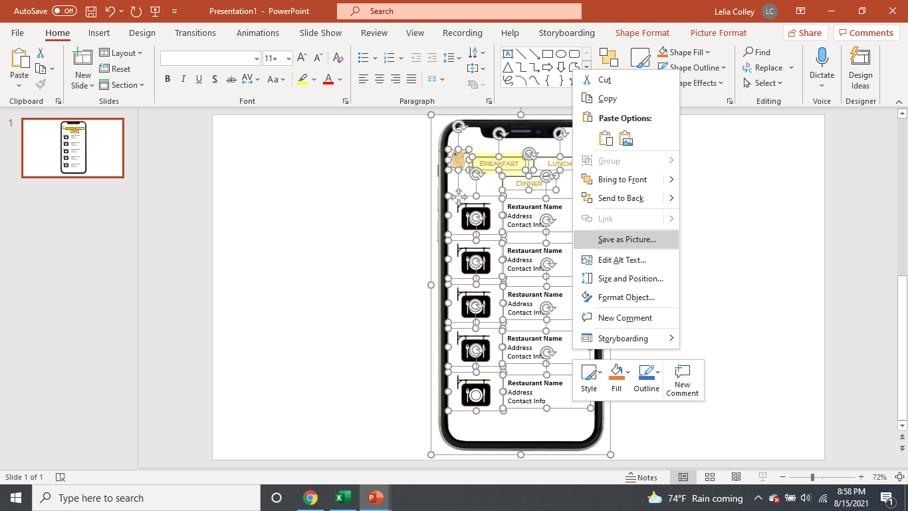The height and width of the screenshot is (511, 908).
Task: Toggle the AutoSave switch
Action: [64, 11]
